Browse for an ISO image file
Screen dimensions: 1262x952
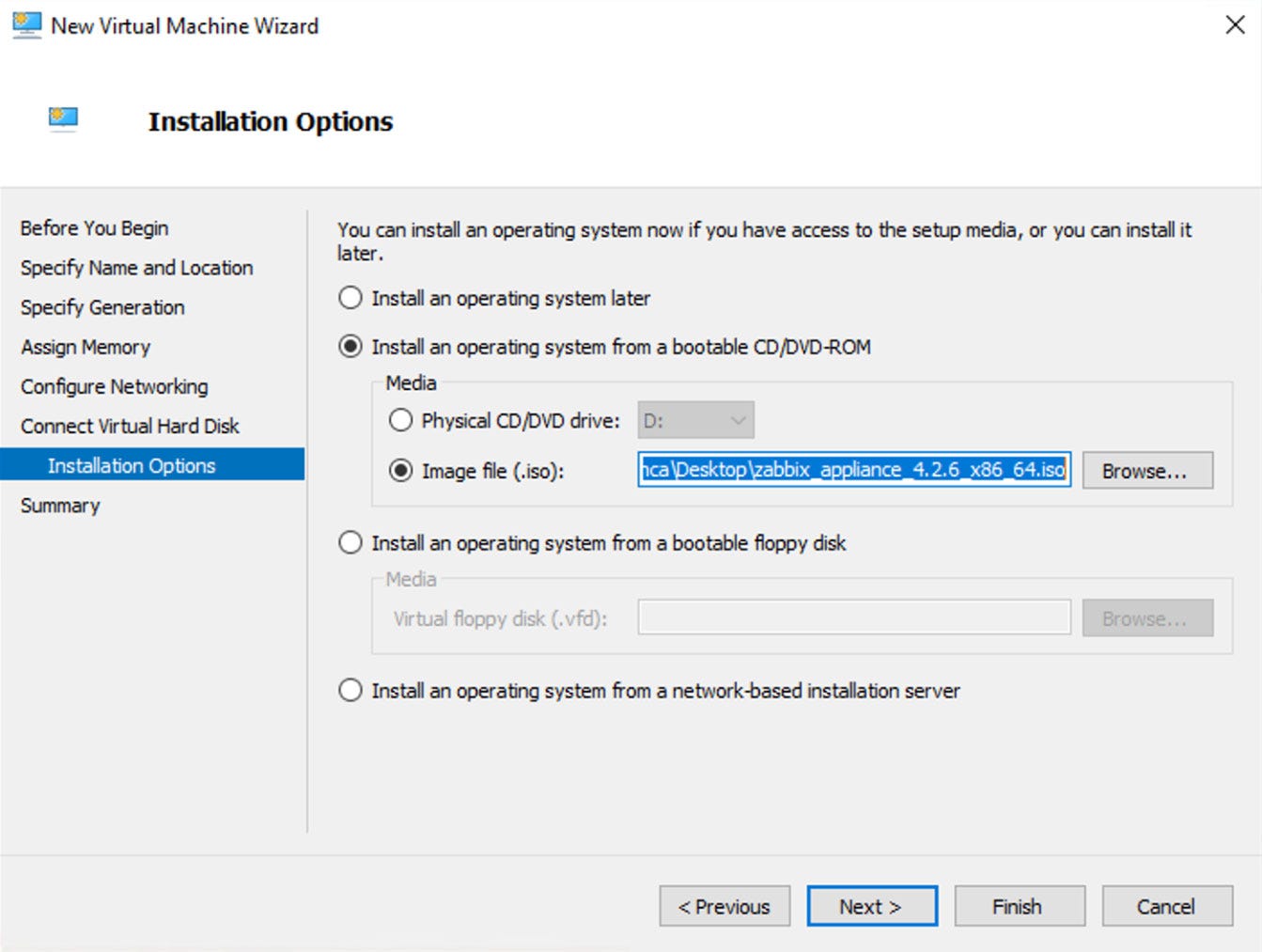tap(1147, 470)
